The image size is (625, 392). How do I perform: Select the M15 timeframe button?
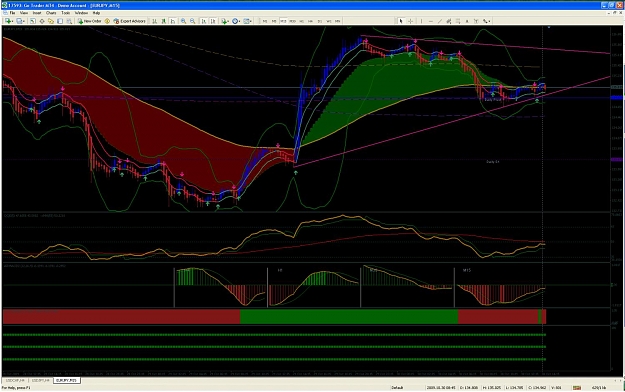(283, 21)
